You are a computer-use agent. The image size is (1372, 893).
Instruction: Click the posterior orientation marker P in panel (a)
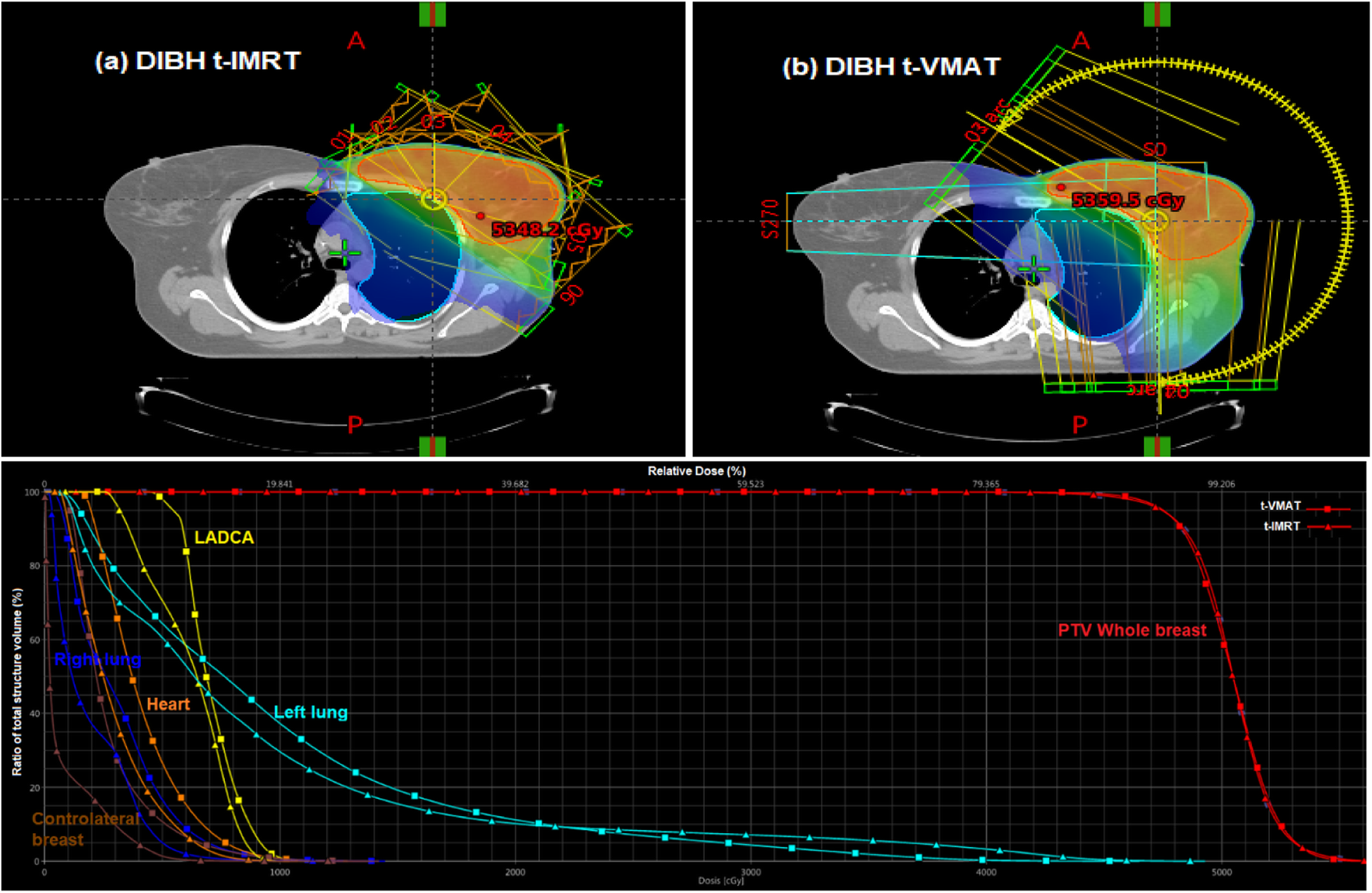click(356, 424)
